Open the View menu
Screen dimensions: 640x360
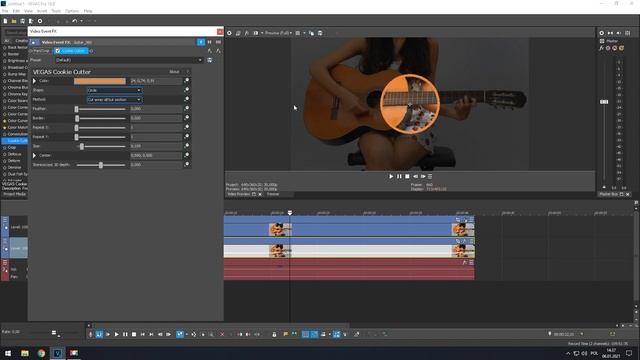click(28, 11)
